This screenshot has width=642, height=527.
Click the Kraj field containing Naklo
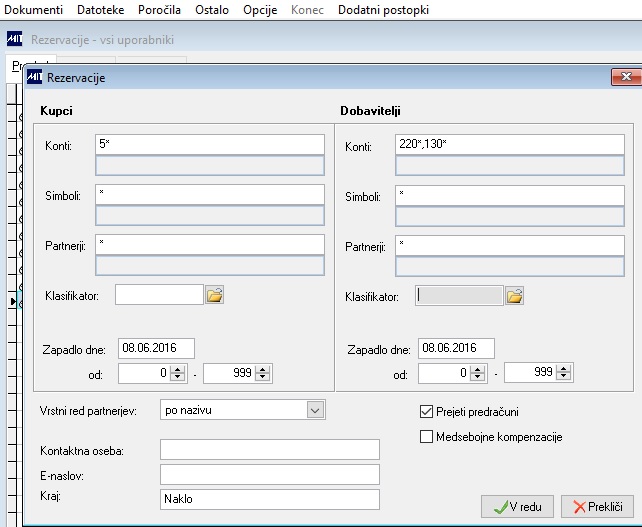pyautogui.click(x=270, y=499)
